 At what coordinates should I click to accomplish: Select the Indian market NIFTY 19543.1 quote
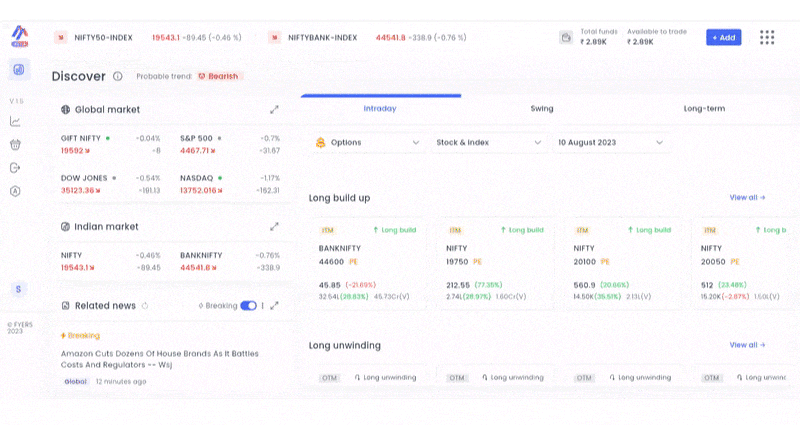111,261
